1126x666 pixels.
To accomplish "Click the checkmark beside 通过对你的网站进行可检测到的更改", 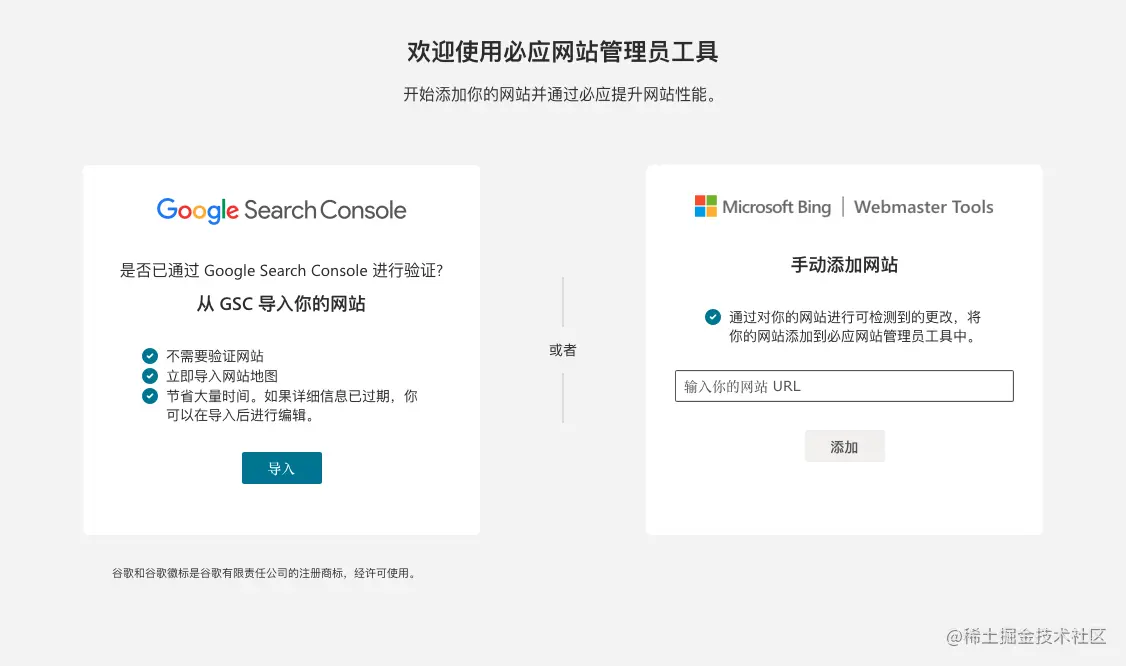I will [x=712, y=317].
